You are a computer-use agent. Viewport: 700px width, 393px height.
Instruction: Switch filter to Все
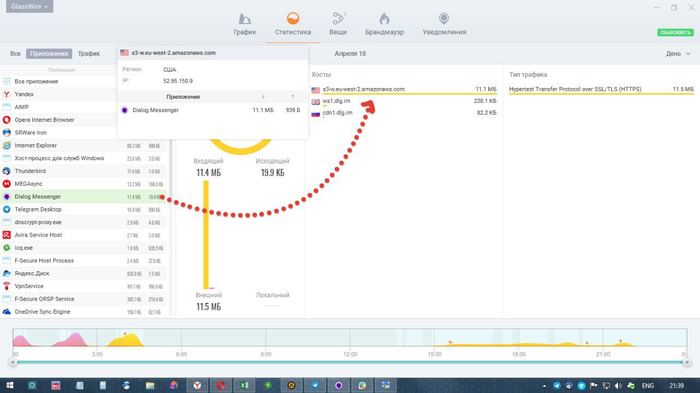(x=16, y=54)
